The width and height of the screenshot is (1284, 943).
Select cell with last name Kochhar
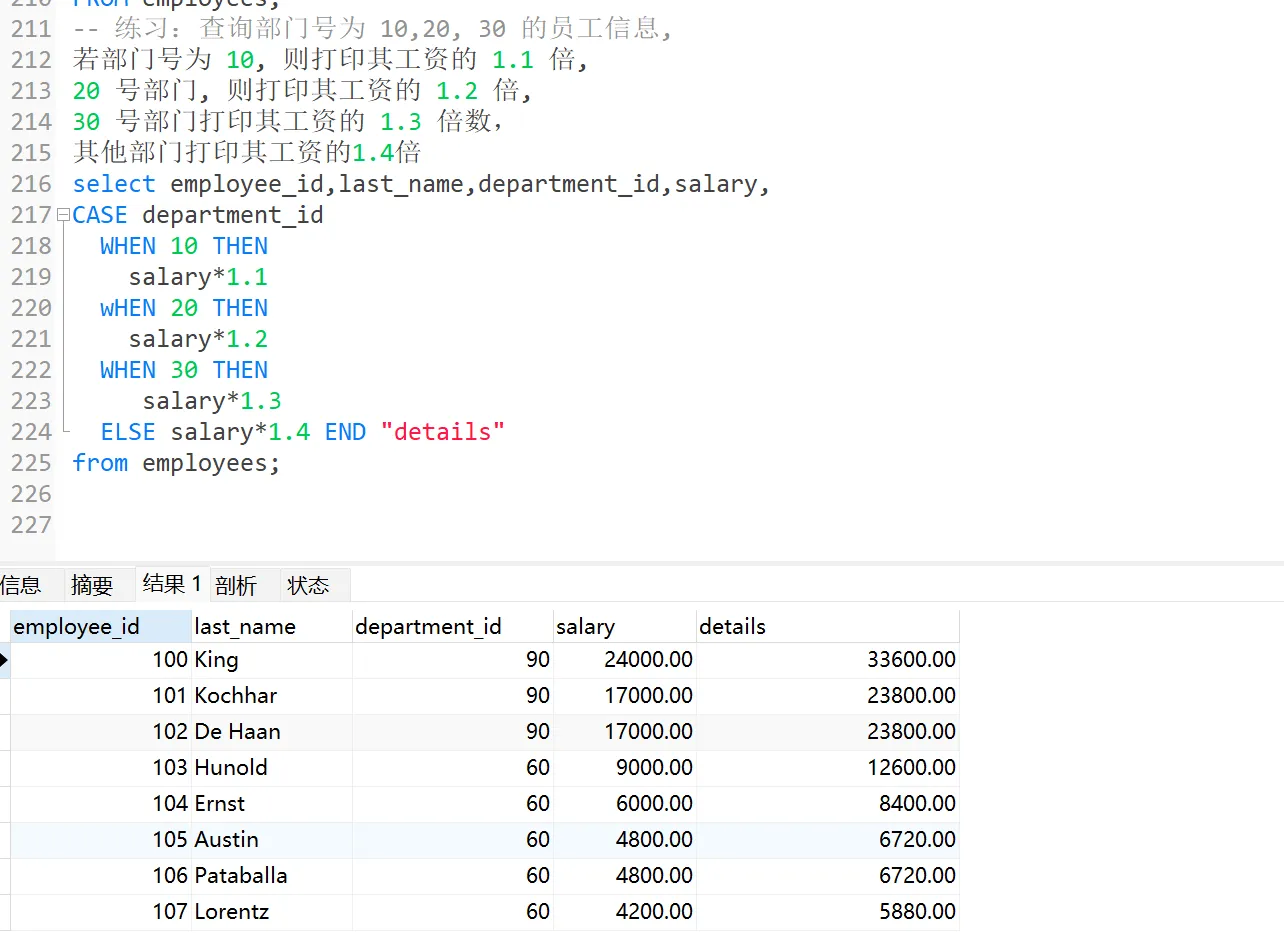coord(272,696)
